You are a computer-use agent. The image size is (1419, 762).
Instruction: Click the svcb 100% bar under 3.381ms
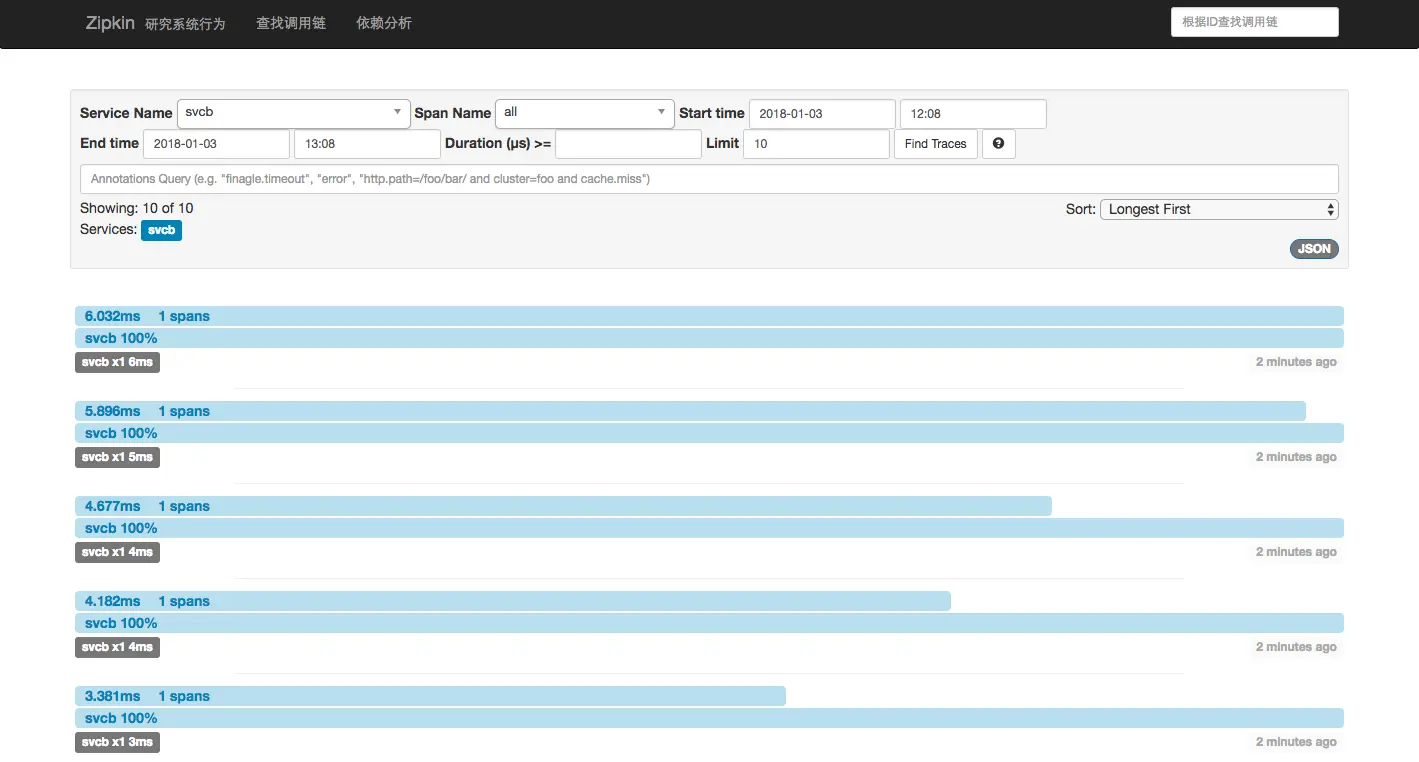pos(709,718)
